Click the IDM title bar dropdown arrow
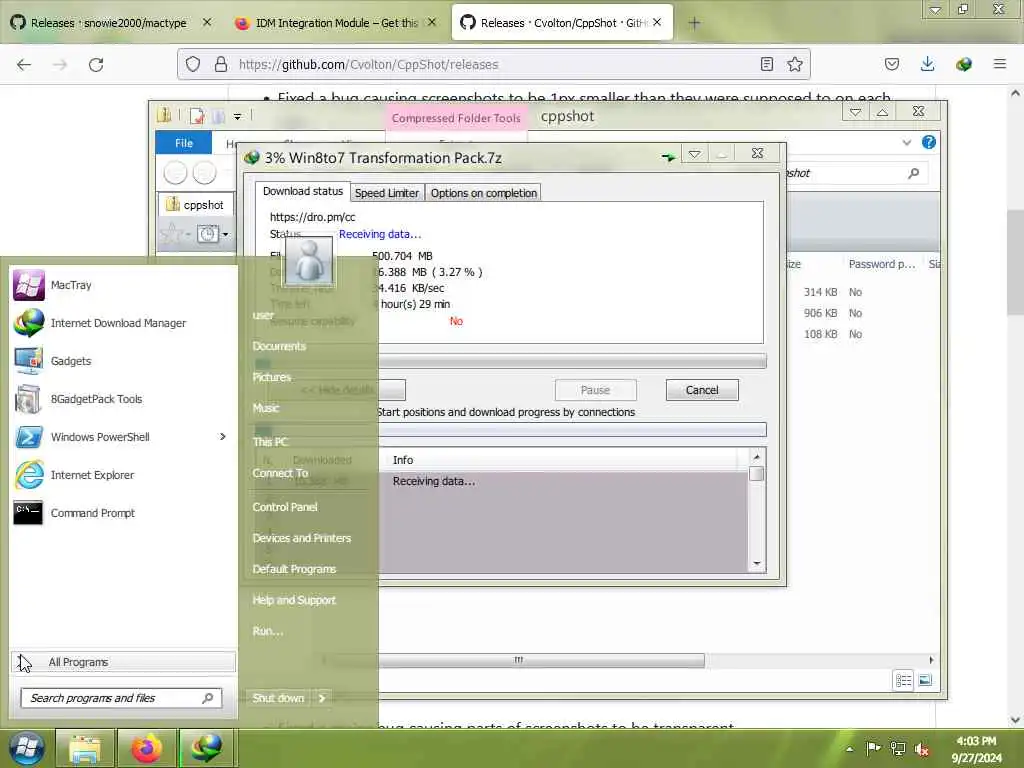Viewport: 1024px width, 768px height. pos(694,154)
